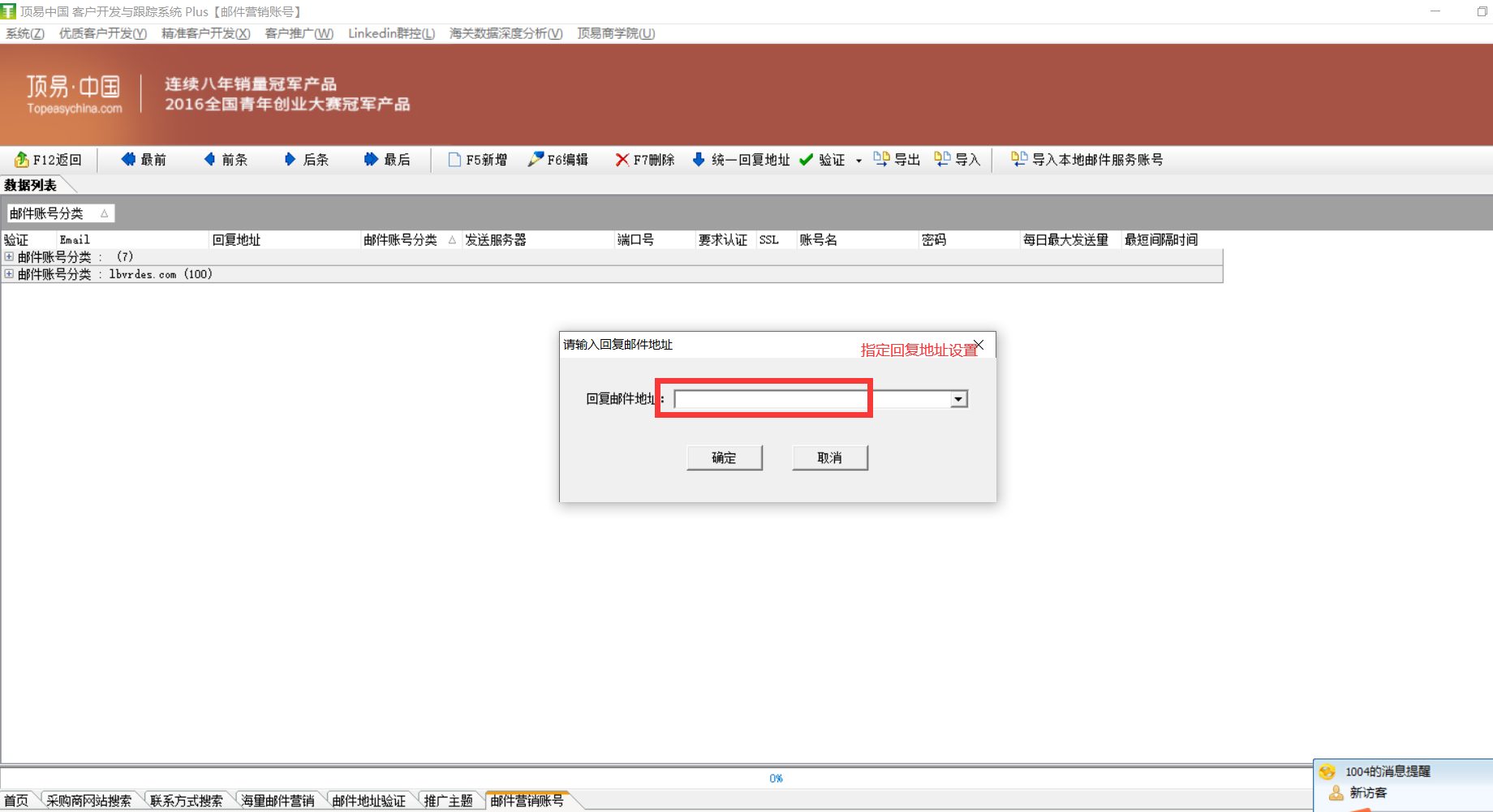Switch to the 海量邮件营销 tab
Viewport: 1493px width, 812px height.
(x=278, y=800)
